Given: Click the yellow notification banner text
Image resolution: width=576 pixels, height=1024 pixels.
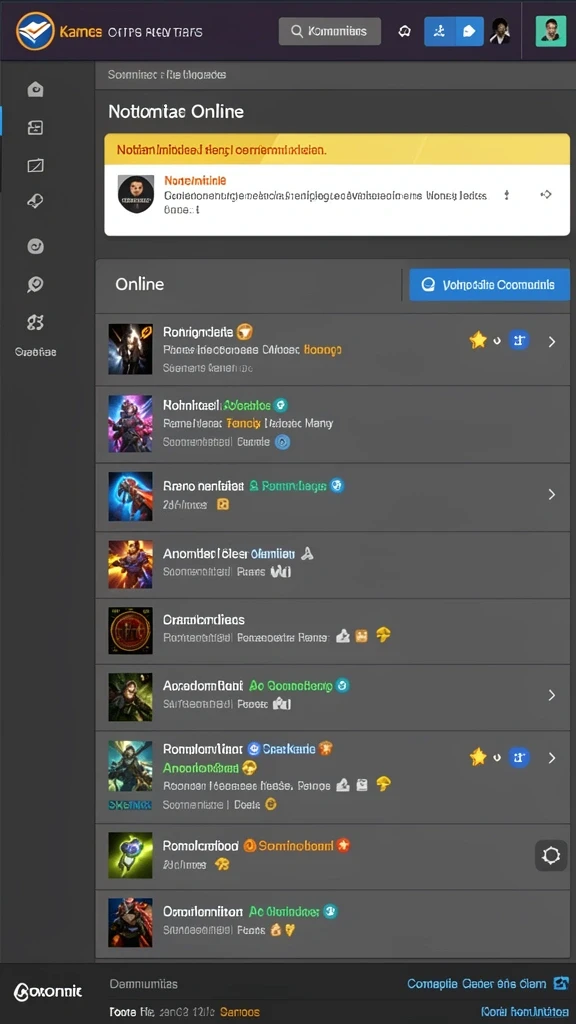Looking at the screenshot, I should (221, 150).
